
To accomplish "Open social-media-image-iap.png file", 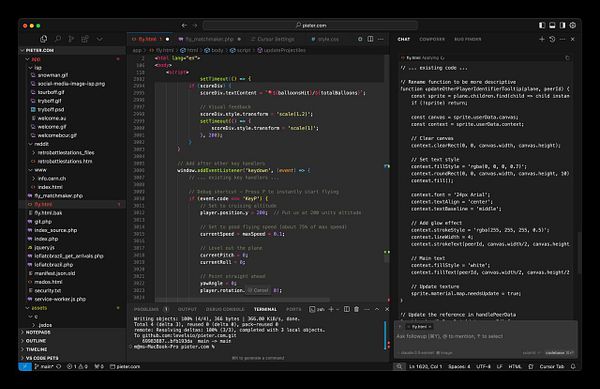I will 71,84.
